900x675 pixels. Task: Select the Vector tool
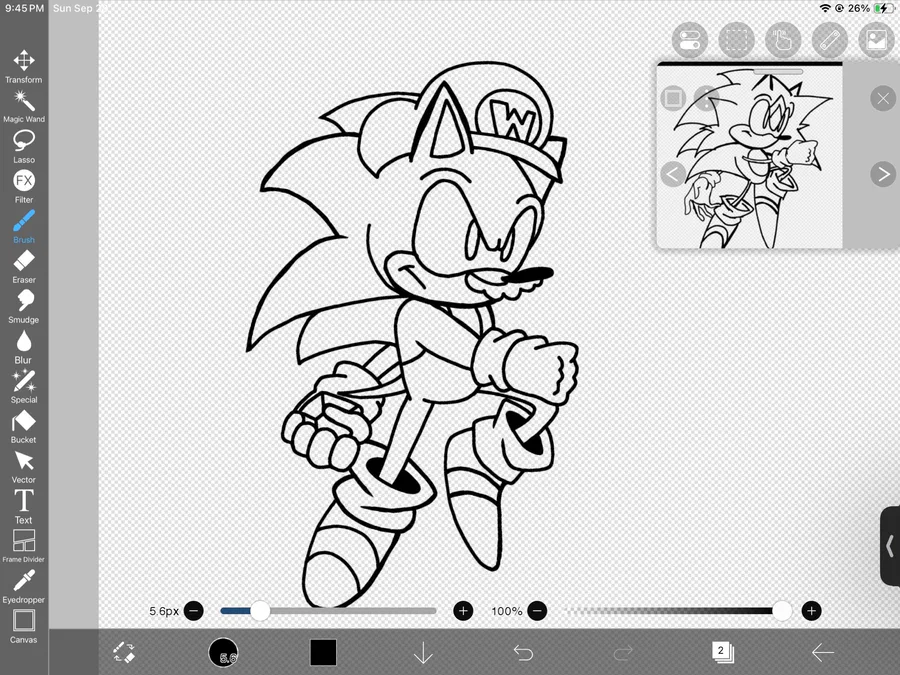pos(24,467)
